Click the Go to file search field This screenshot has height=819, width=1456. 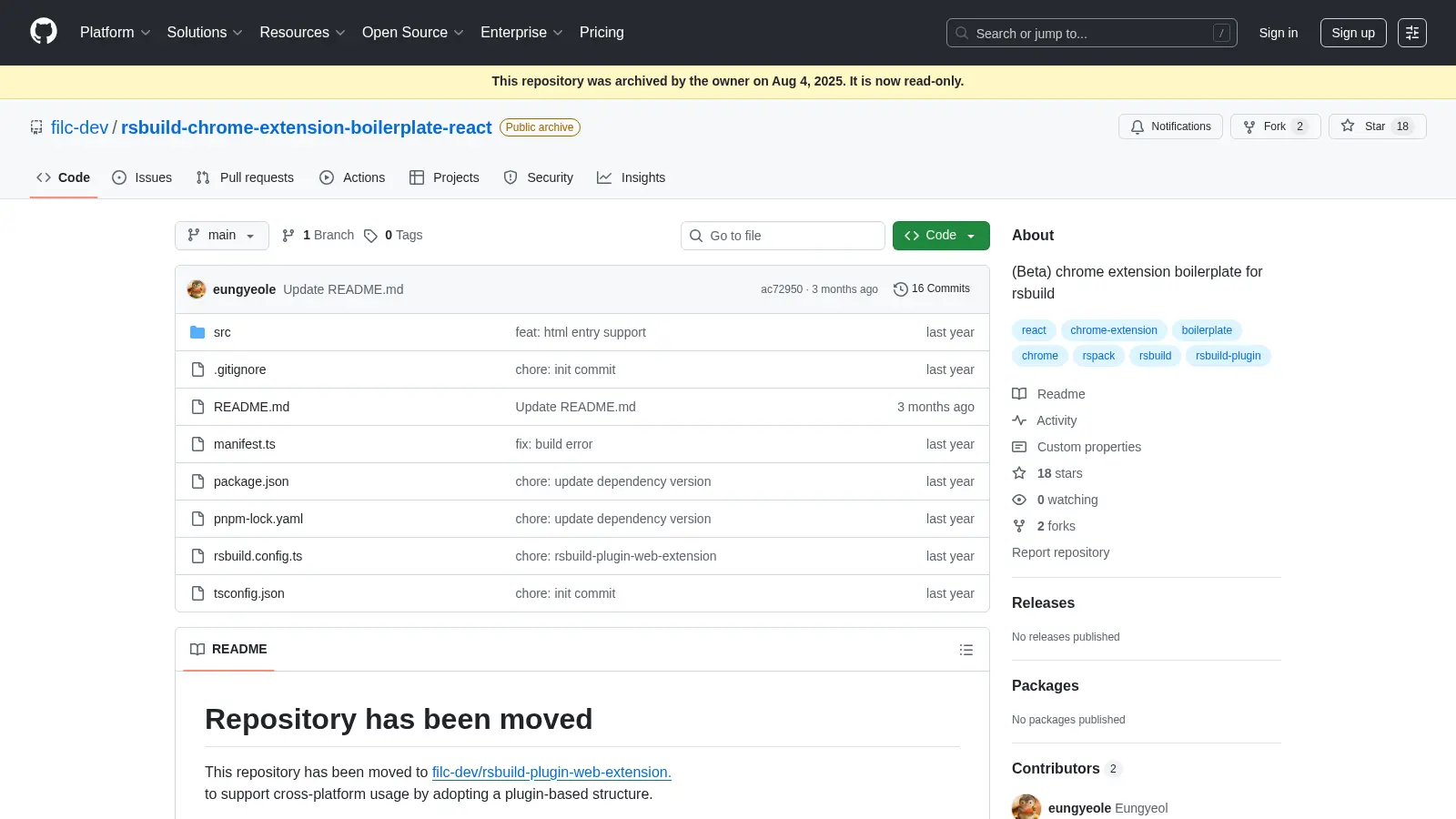pos(783,236)
